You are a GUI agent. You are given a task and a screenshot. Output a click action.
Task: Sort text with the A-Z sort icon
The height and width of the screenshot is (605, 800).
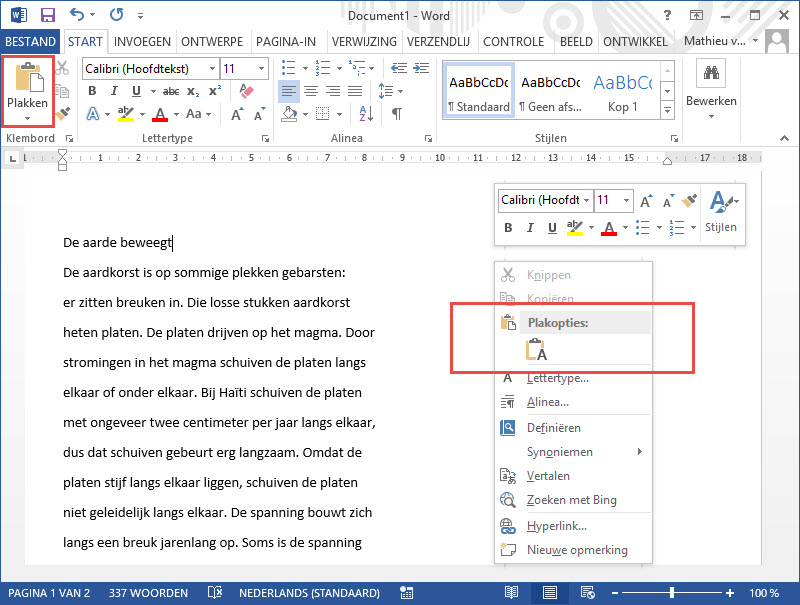pos(366,114)
